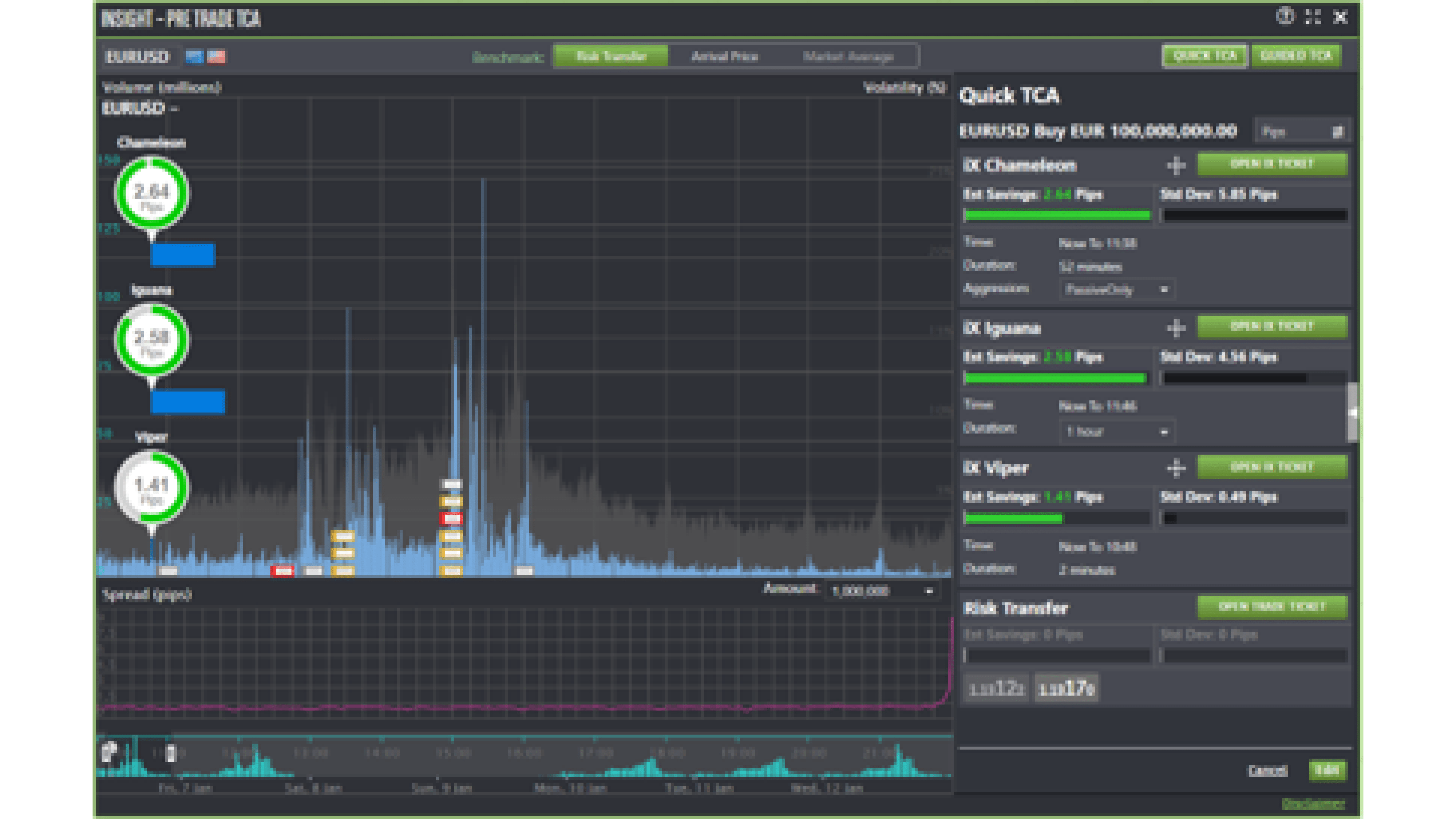Click the help question mark icon
This screenshot has width=1456, height=819.
coord(1285,16)
